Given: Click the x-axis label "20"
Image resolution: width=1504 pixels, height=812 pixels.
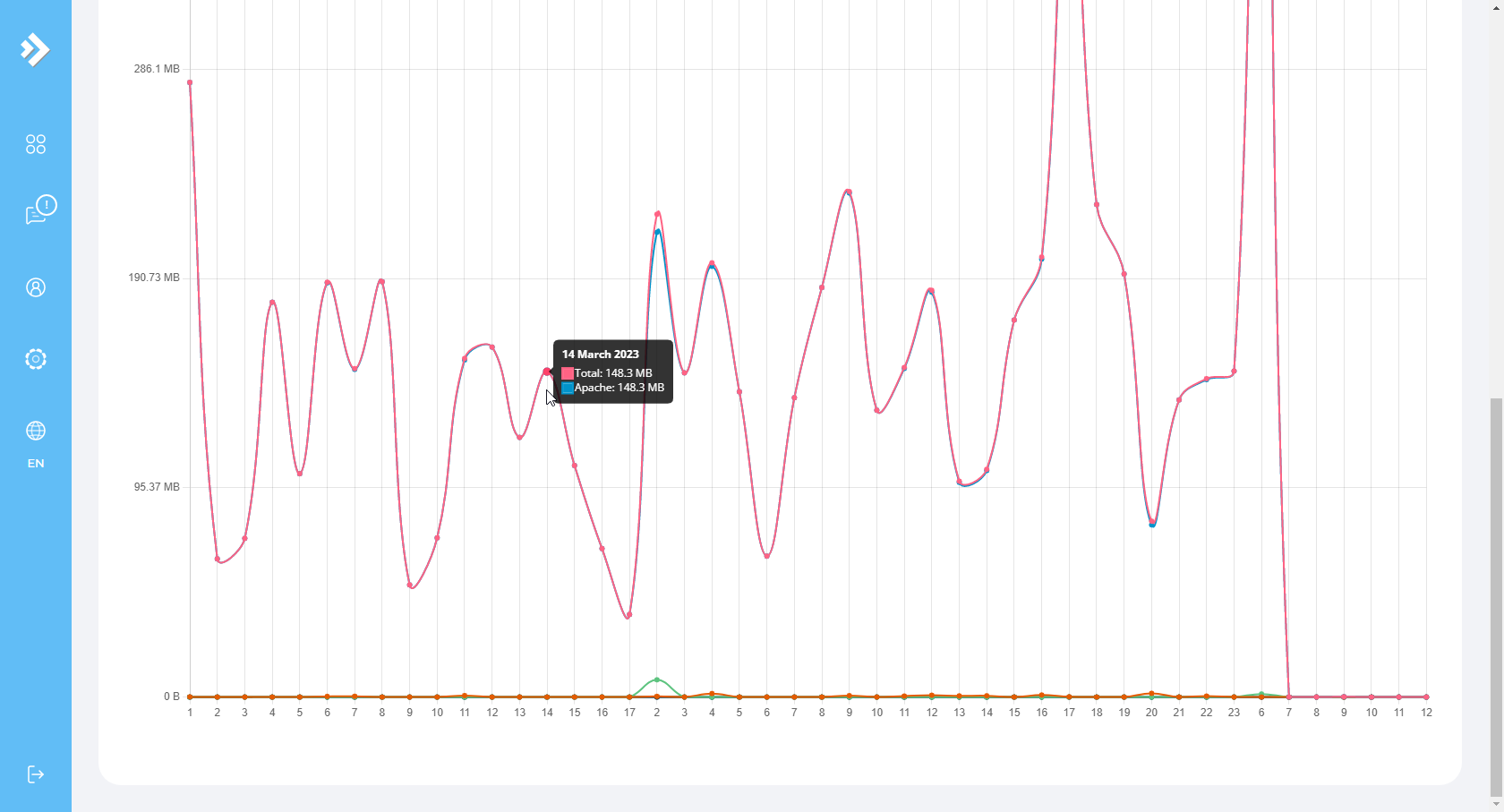Looking at the screenshot, I should tap(1151, 713).
